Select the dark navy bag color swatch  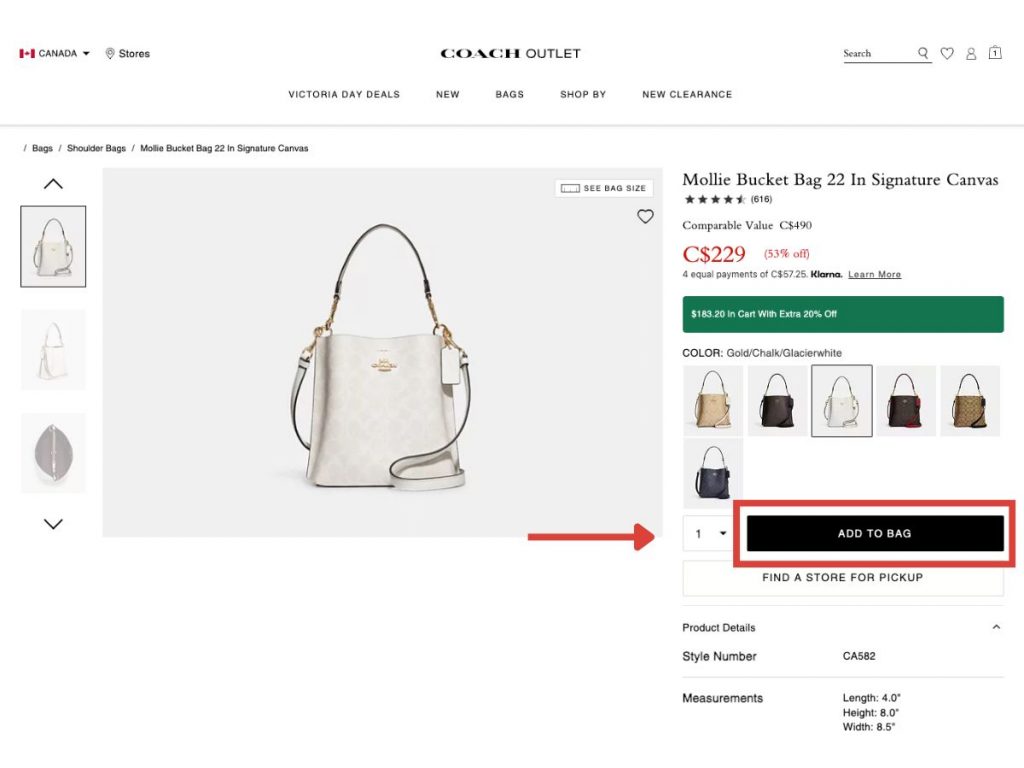712,471
